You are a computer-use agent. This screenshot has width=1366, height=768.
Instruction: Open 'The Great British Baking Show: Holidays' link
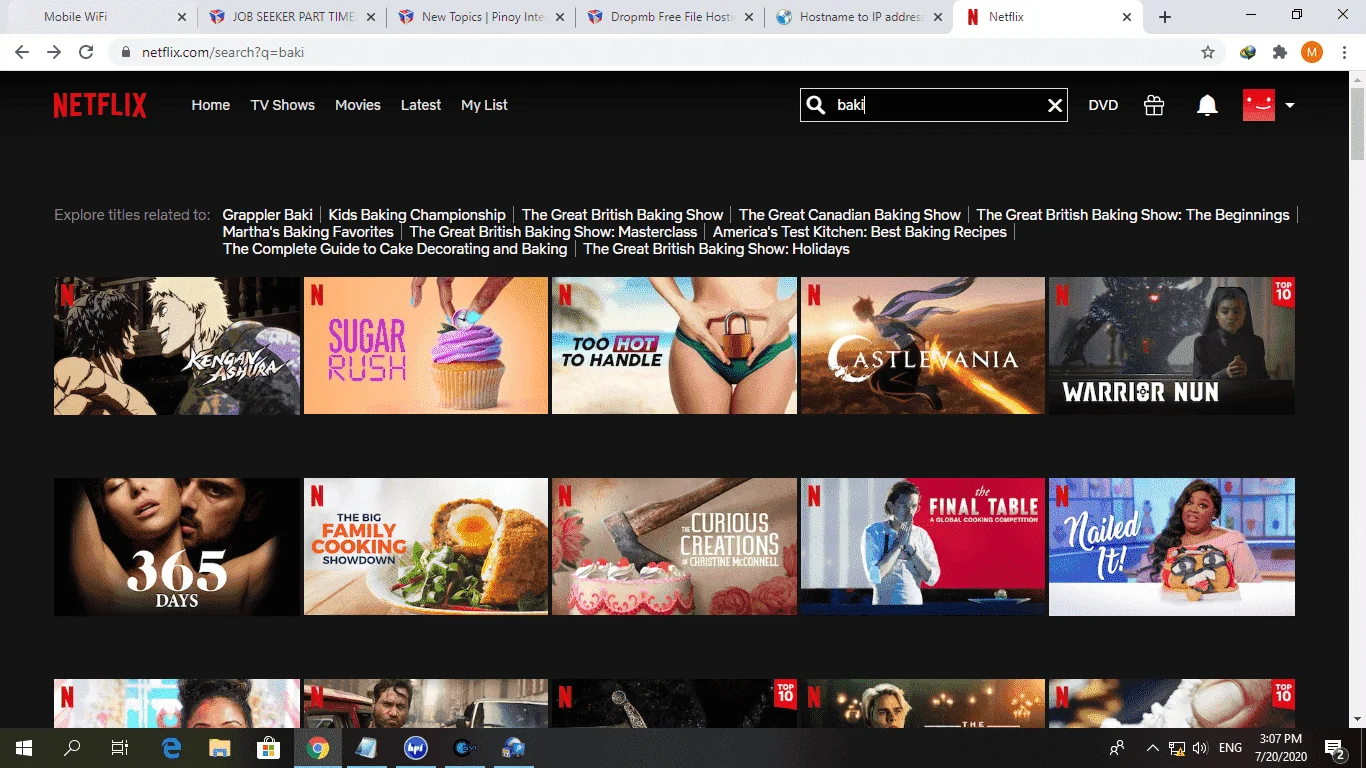717,249
